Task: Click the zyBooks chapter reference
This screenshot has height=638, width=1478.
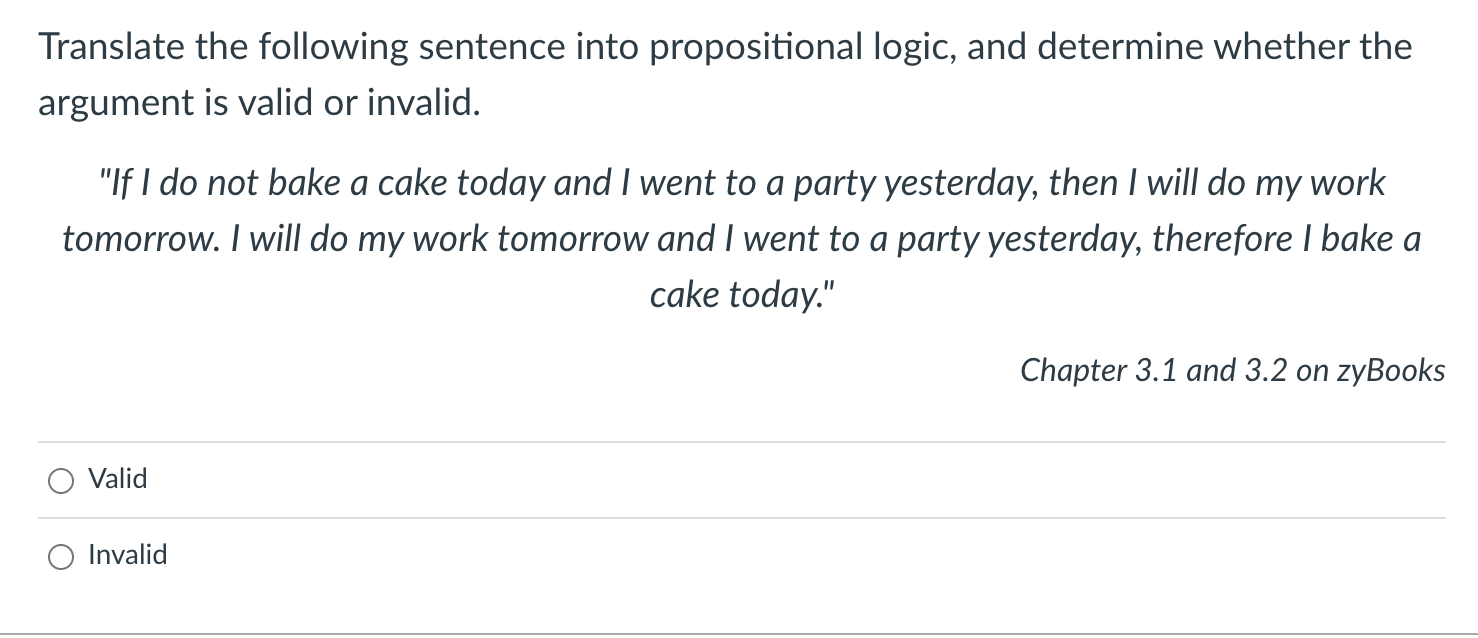Action: pos(1232,370)
